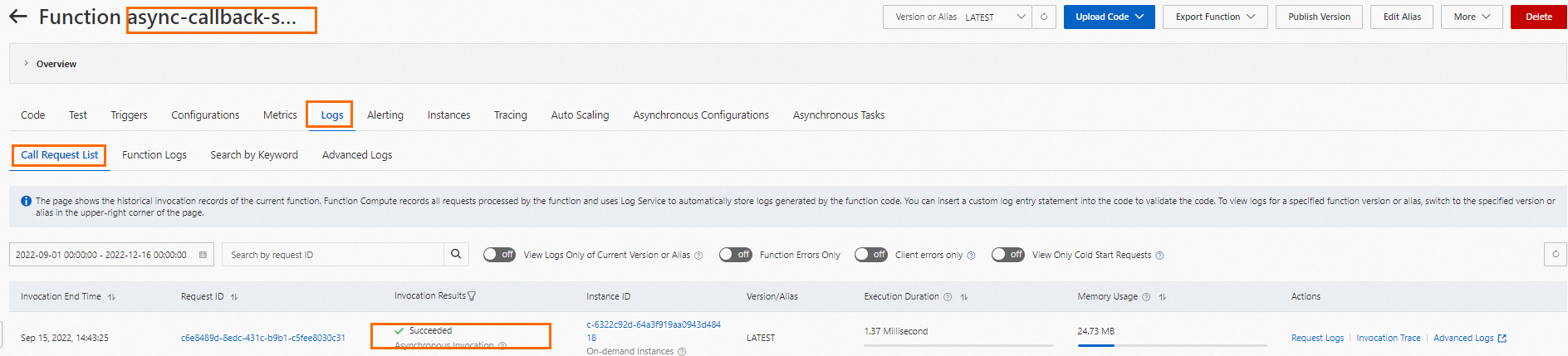Enable View Only Cold Start Requests

(x=1008, y=255)
